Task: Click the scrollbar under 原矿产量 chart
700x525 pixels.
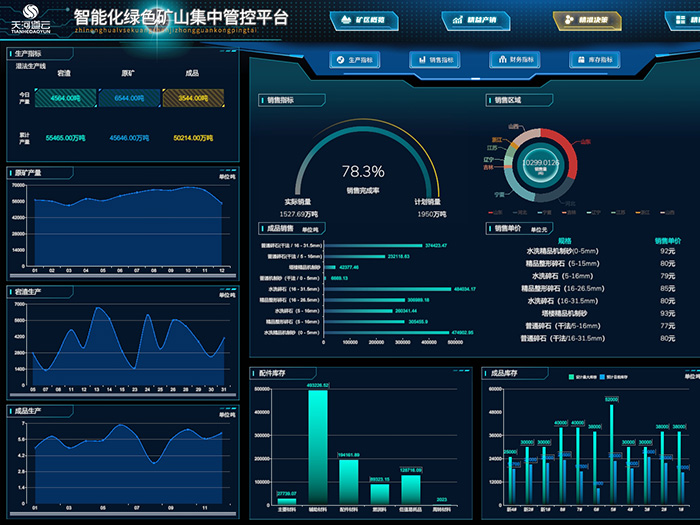Action: (x=123, y=276)
